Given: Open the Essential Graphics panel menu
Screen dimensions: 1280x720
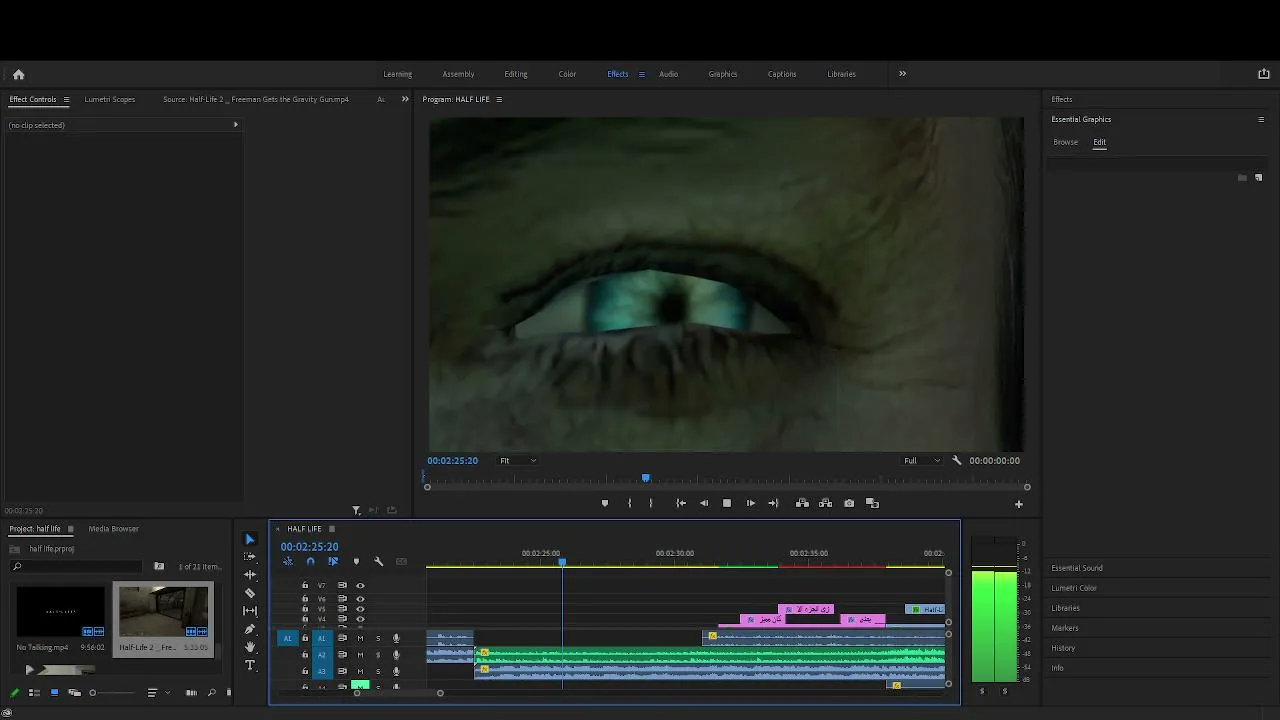Looking at the screenshot, I should tap(1261, 120).
